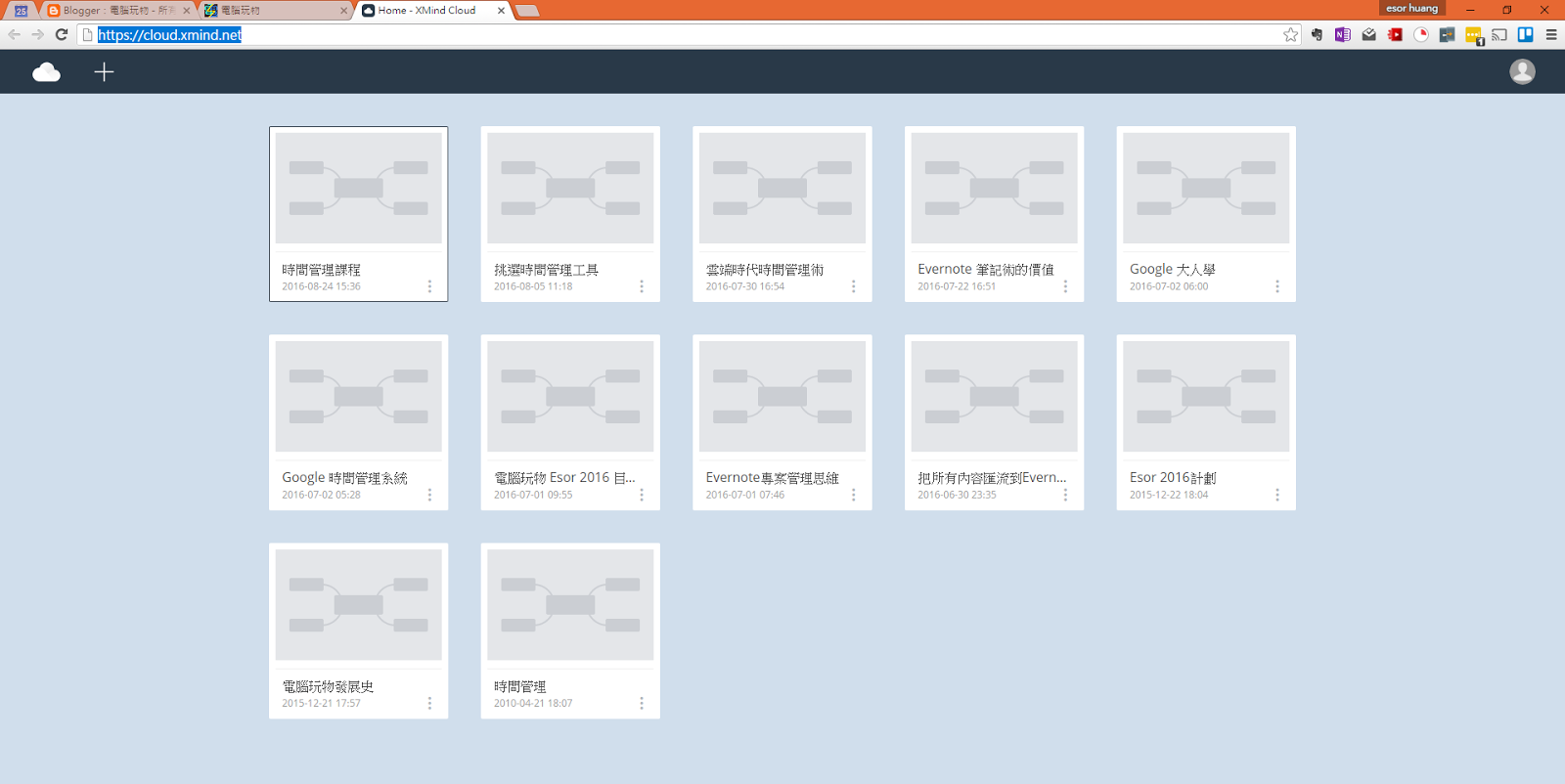Open options menu for 把所有內容匯流到Evern
This screenshot has height=784, width=1565.
coord(1065,495)
